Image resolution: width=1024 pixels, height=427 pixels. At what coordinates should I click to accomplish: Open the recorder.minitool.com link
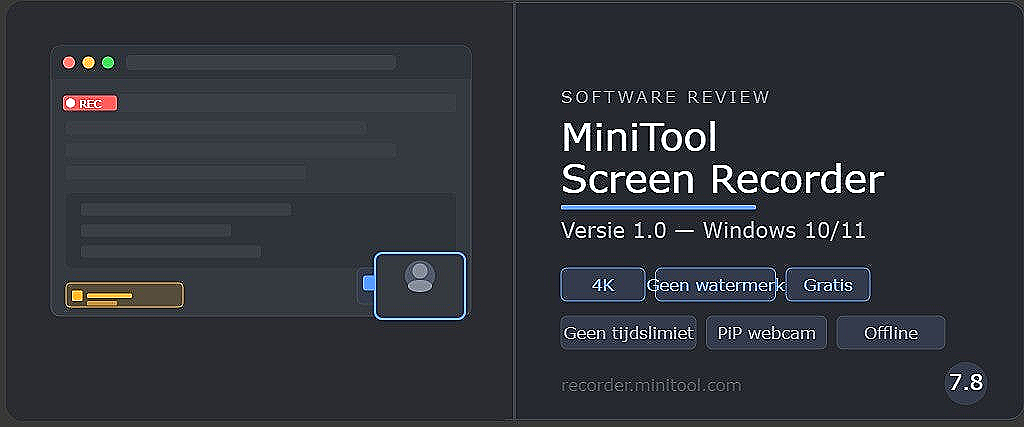pyautogui.click(x=651, y=385)
